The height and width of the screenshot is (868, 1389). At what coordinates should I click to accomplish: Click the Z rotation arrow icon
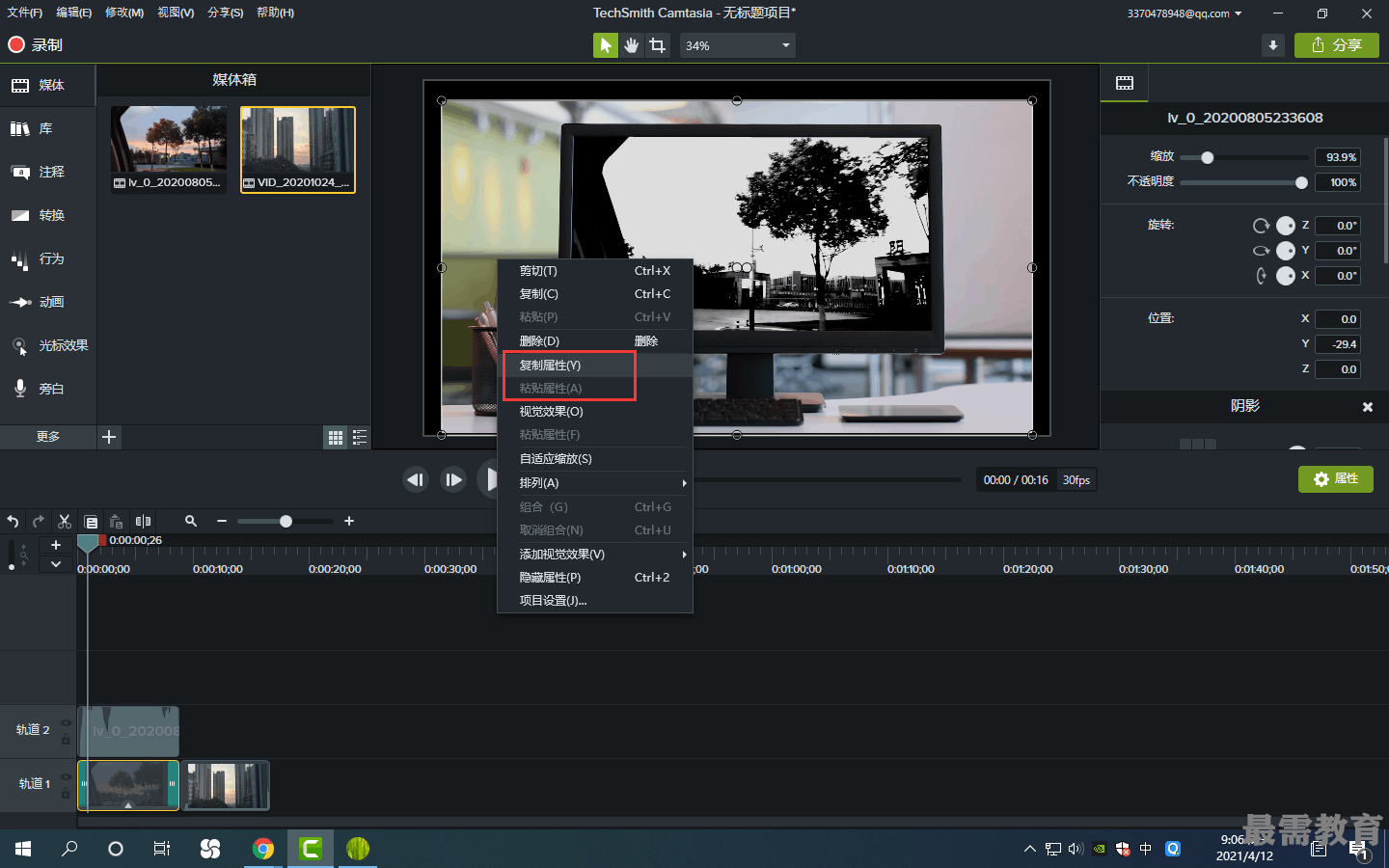click(1261, 226)
